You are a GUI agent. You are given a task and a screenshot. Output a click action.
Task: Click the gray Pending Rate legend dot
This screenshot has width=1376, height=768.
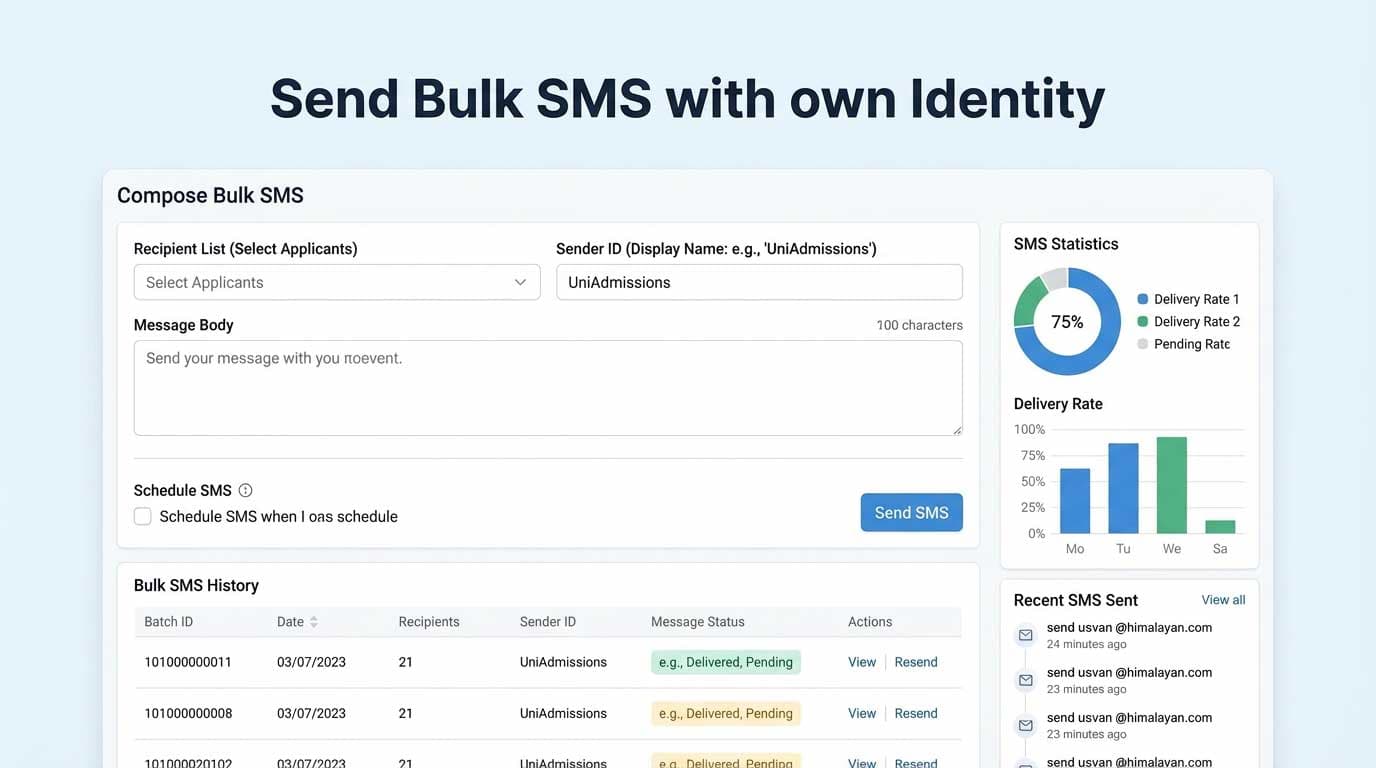[x=1142, y=343]
